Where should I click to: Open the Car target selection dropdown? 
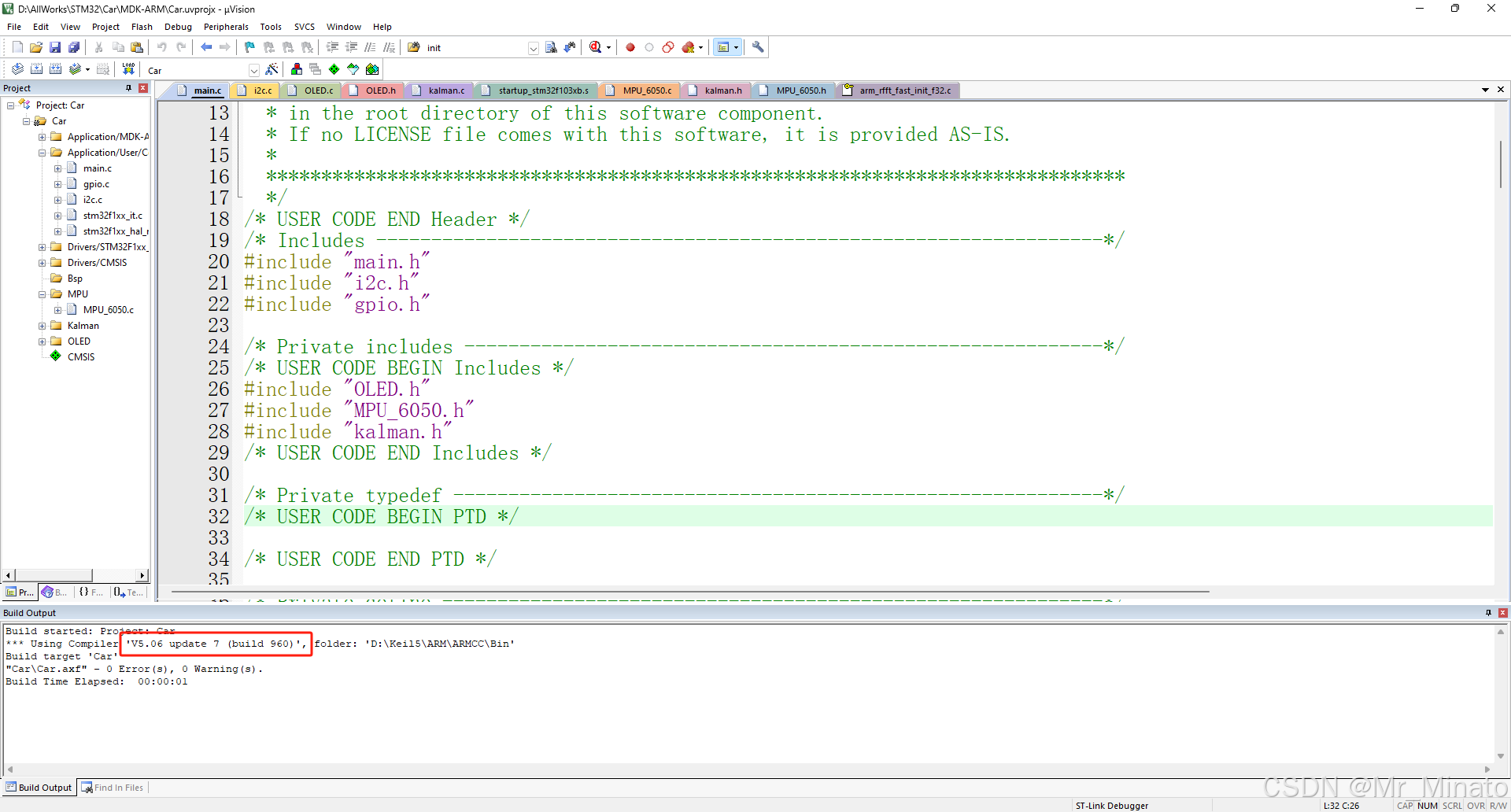pos(253,70)
